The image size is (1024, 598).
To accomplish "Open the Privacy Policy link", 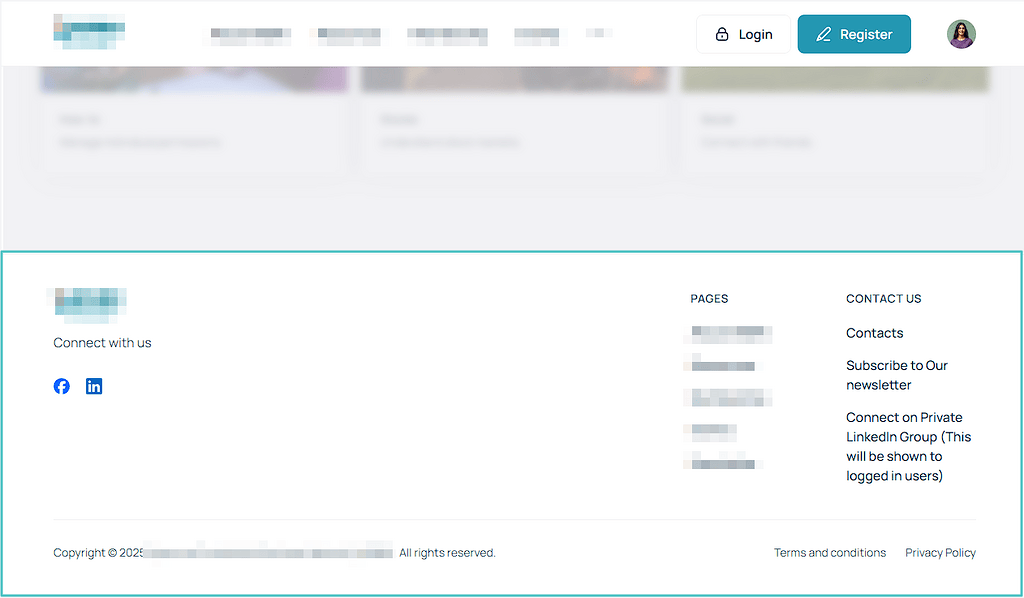I will (940, 552).
